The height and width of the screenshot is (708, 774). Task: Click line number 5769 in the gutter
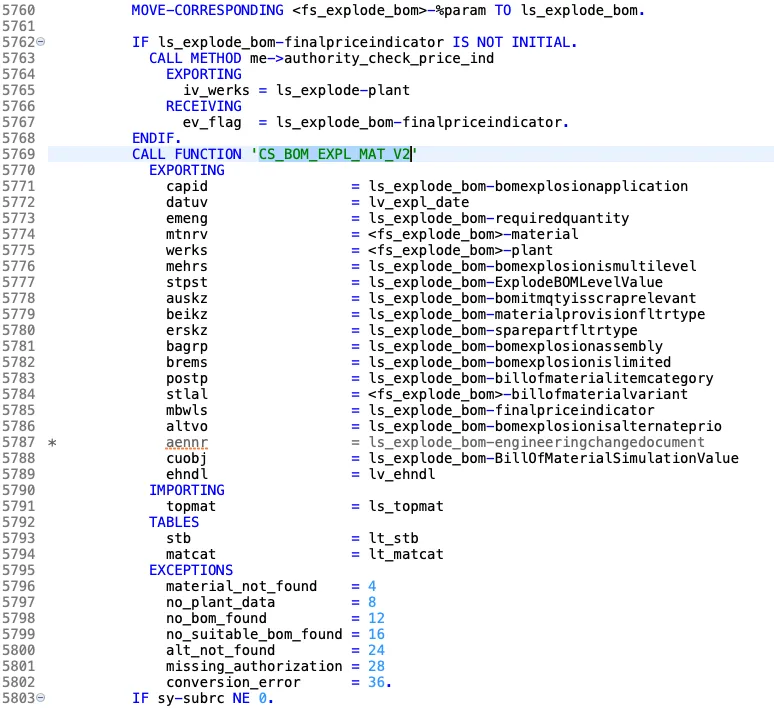pyautogui.click(x=18, y=154)
